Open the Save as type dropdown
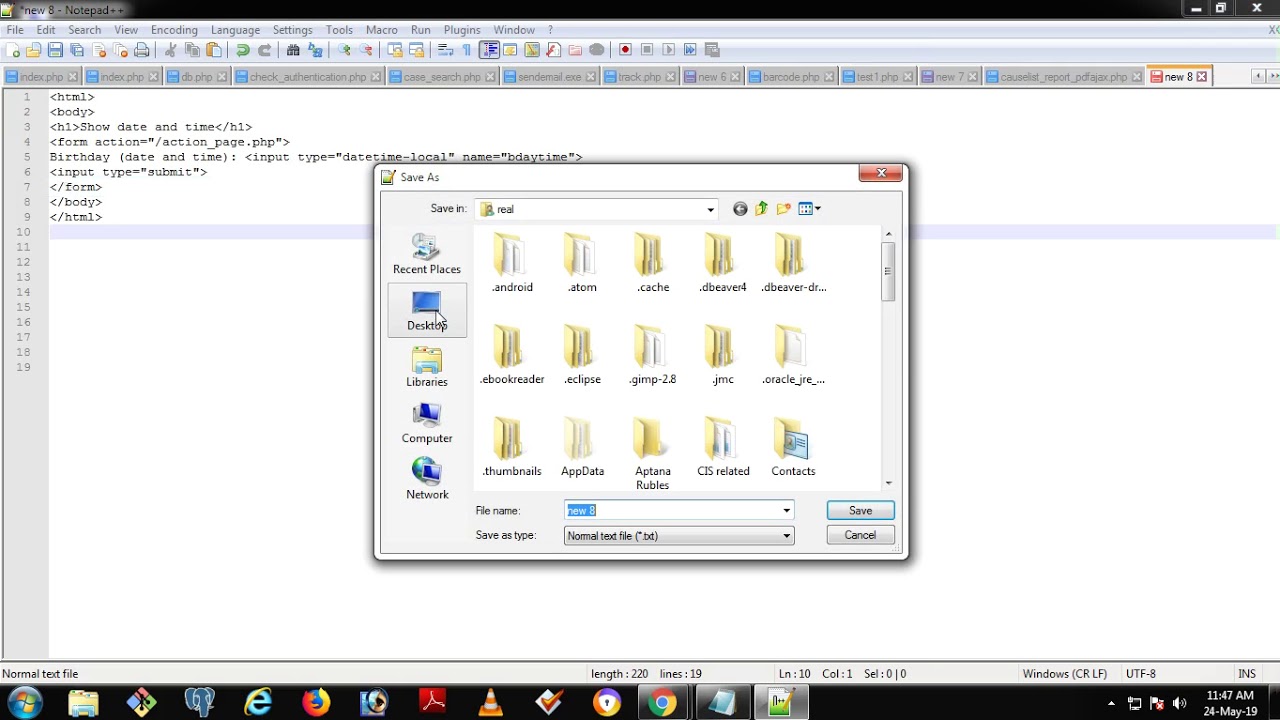The width and height of the screenshot is (1280, 720). pyautogui.click(x=787, y=536)
